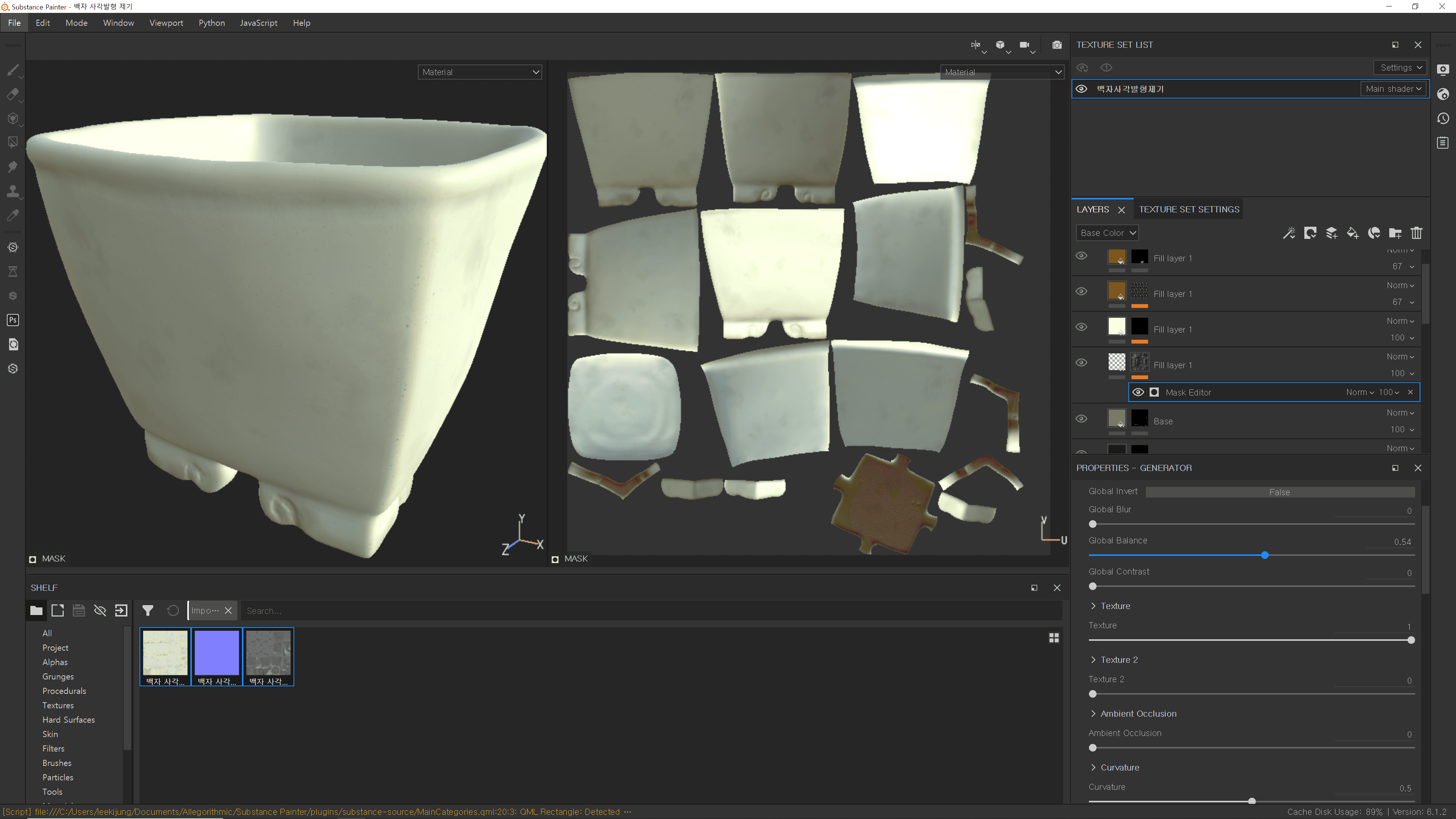
Task: Click the delete layer trash icon
Action: [x=1416, y=233]
